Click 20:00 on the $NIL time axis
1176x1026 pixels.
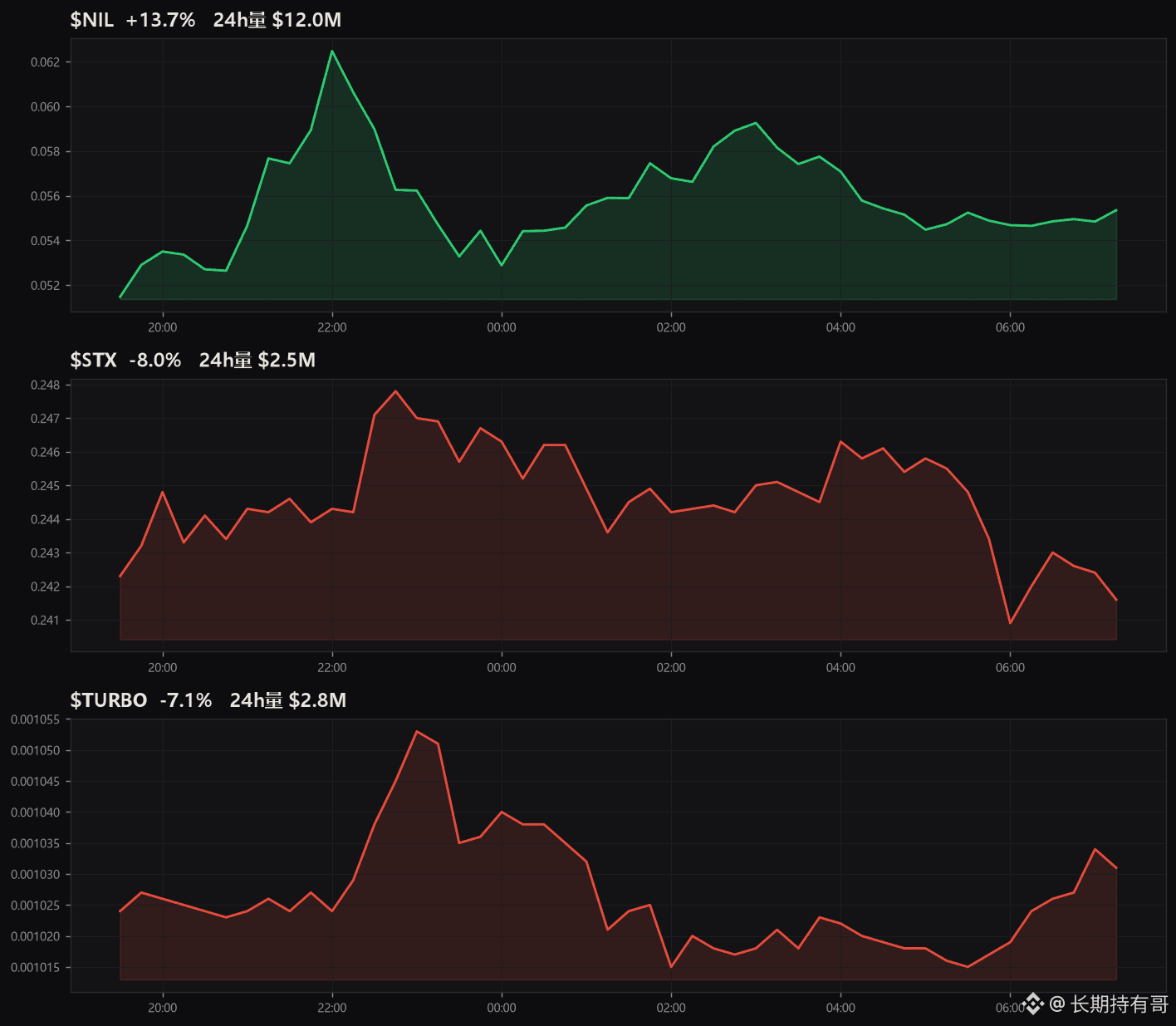coord(163,327)
